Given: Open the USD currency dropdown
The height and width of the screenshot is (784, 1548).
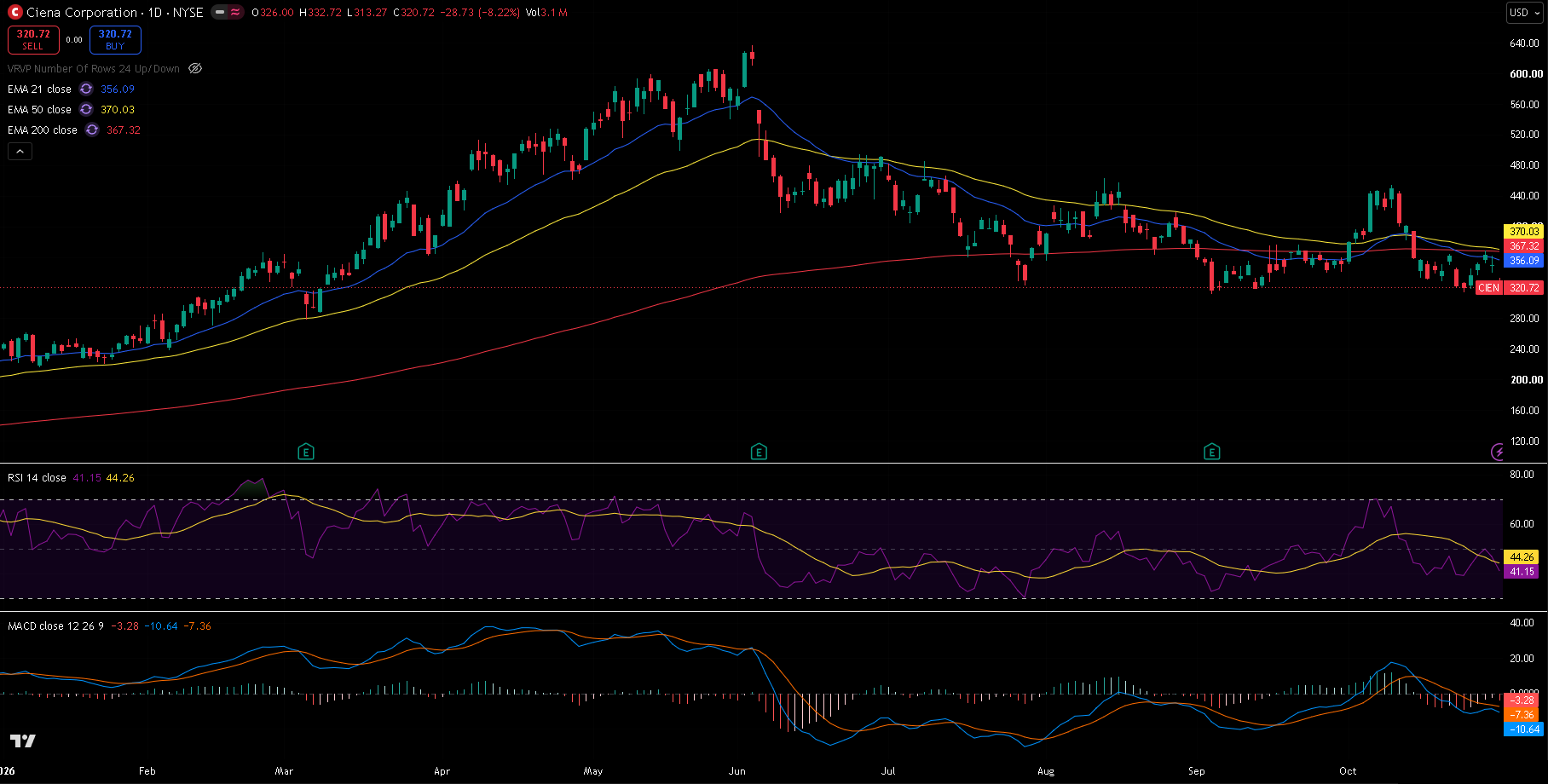Looking at the screenshot, I should pos(1525,13).
